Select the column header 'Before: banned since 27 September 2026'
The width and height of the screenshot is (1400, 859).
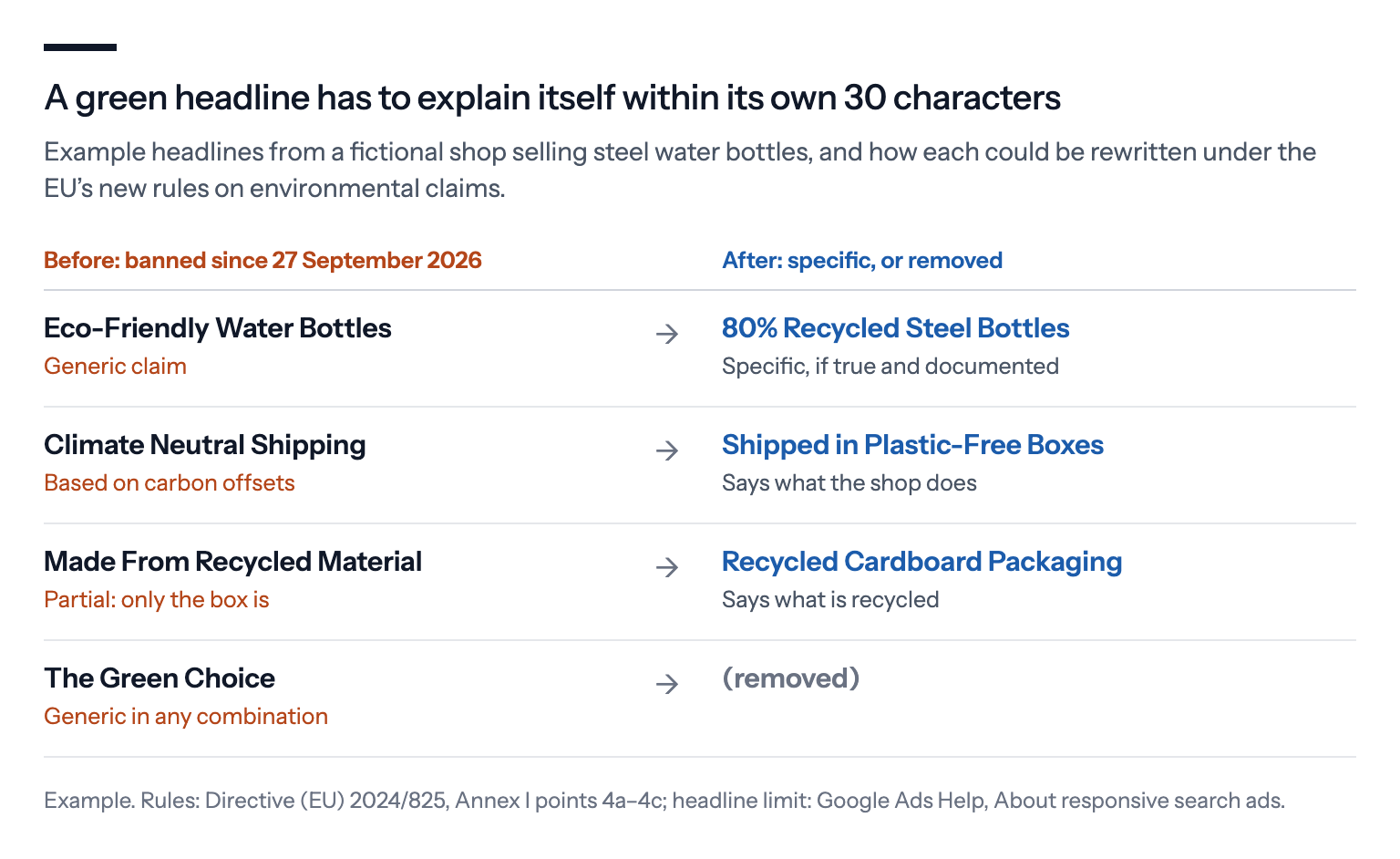262,260
